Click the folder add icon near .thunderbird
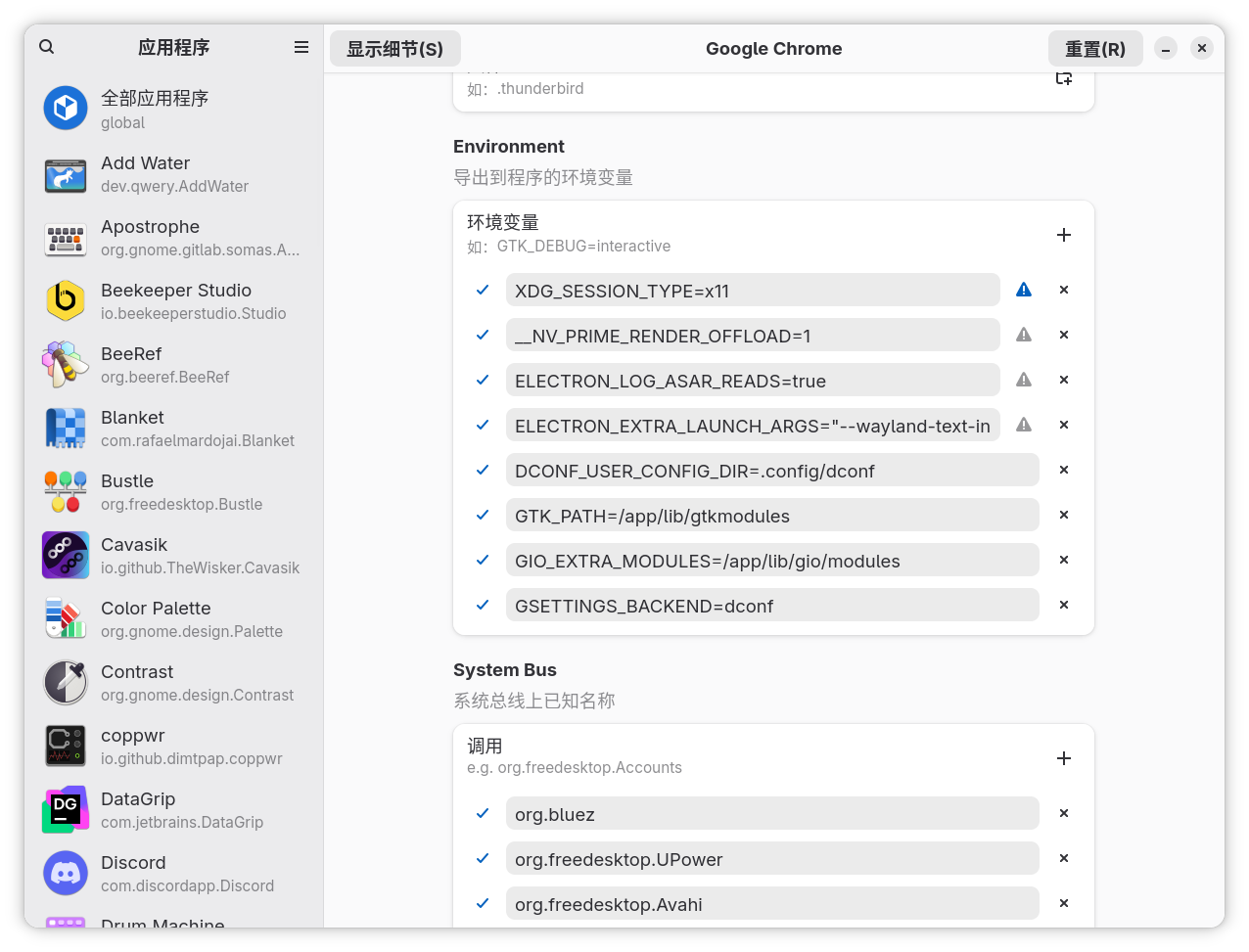This screenshot has width=1249, height=952. point(1064,78)
